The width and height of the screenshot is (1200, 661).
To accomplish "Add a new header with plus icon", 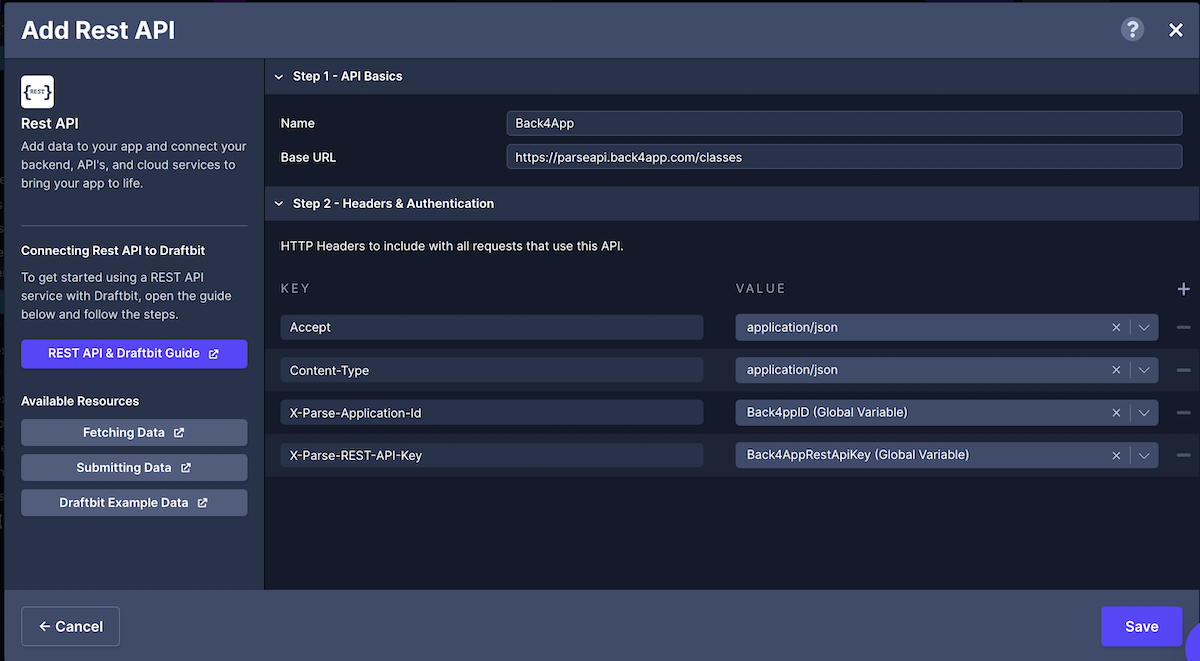I will (1184, 288).
